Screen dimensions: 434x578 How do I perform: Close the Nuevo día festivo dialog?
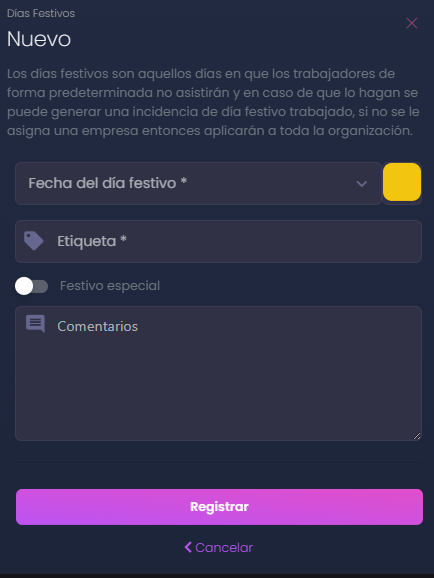(412, 23)
